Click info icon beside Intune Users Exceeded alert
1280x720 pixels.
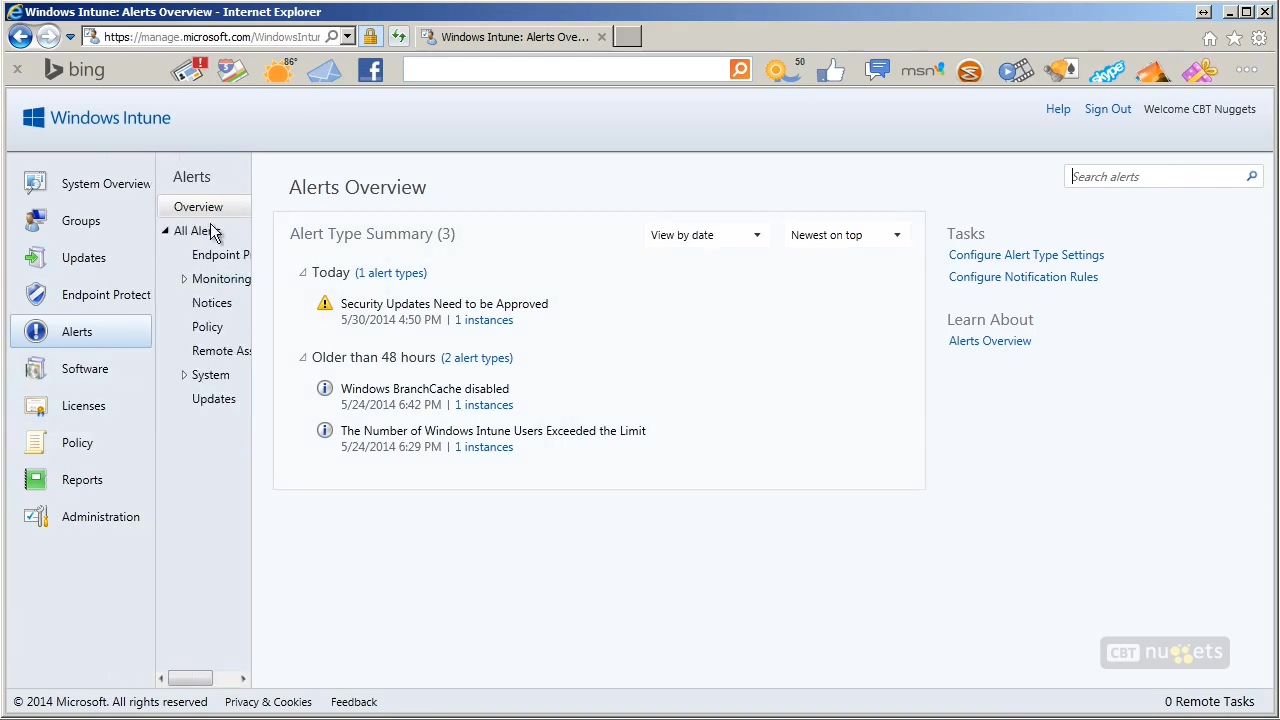pos(324,430)
